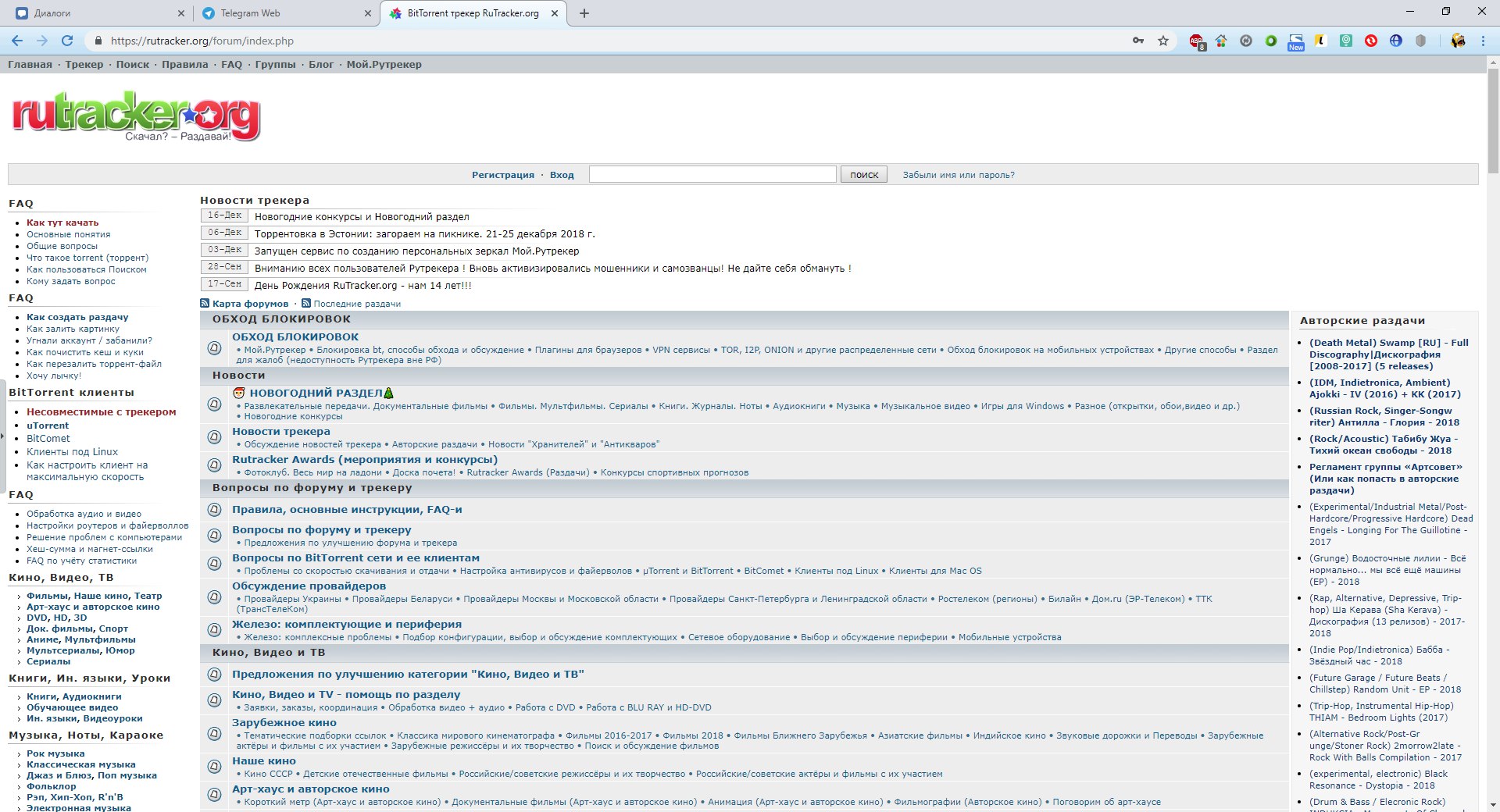1500x812 pixels.
Task: Open the Карта форумов link
Action: pyautogui.click(x=250, y=304)
